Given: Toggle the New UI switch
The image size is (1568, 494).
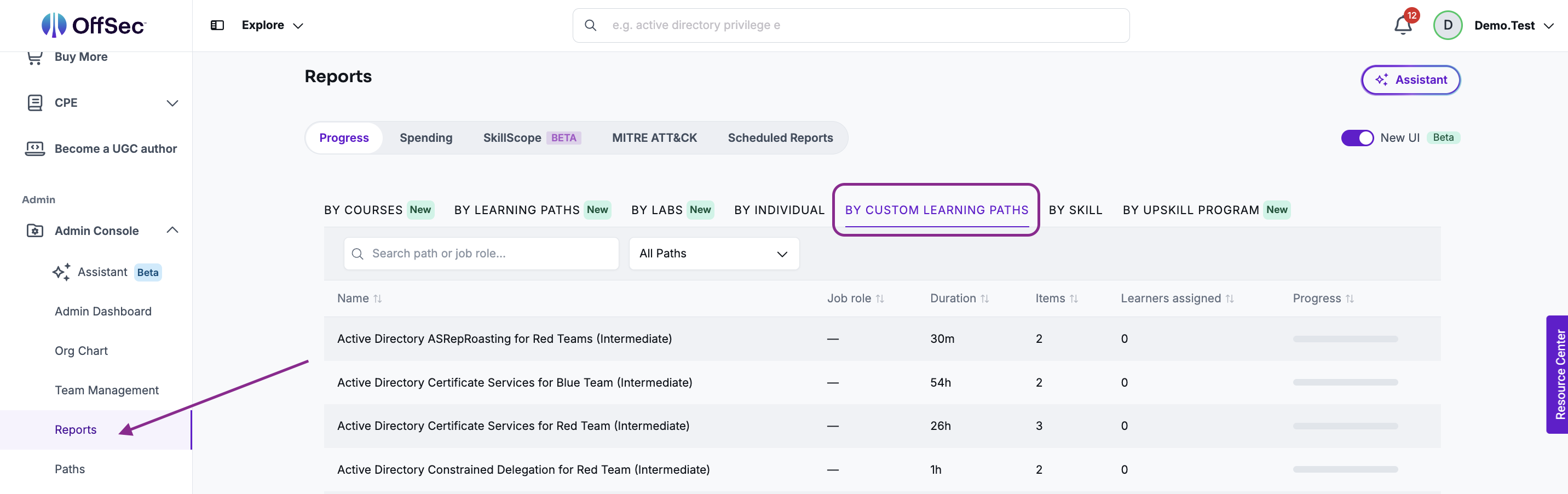Looking at the screenshot, I should tap(1357, 137).
